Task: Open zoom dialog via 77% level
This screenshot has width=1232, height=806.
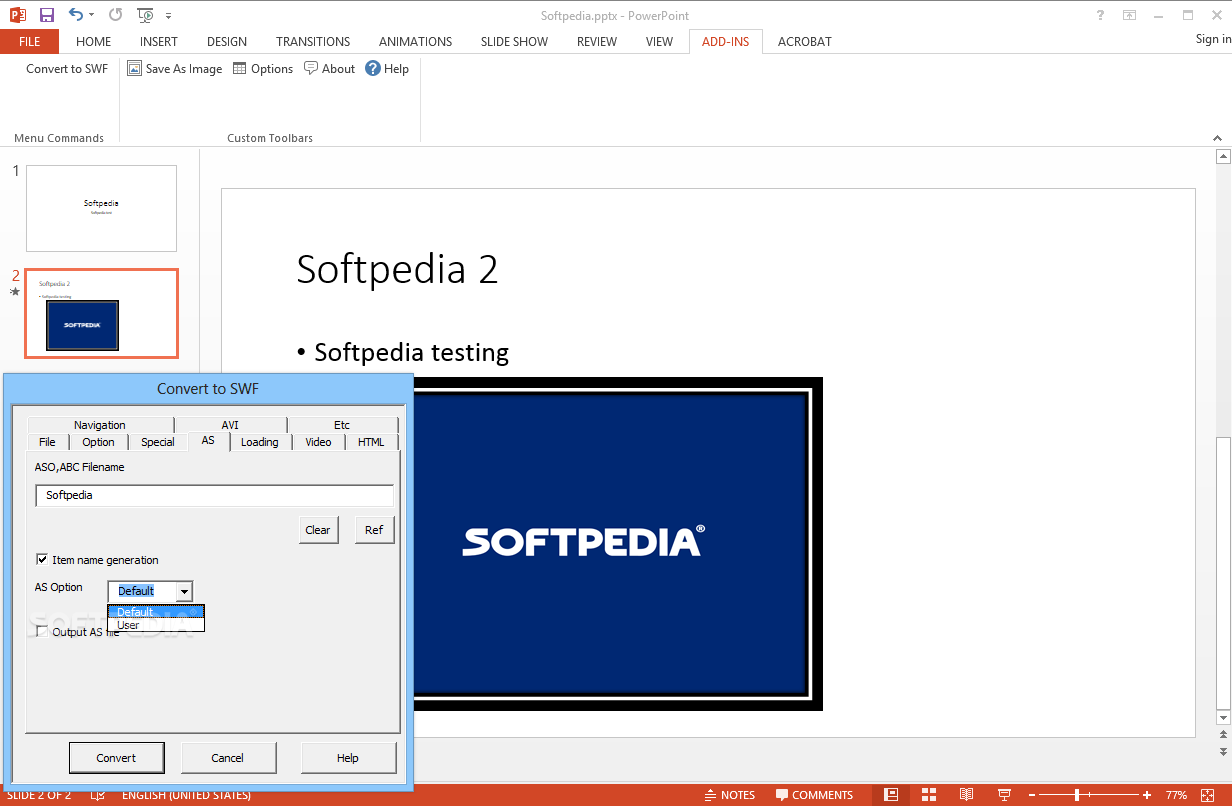Action: point(1176,795)
